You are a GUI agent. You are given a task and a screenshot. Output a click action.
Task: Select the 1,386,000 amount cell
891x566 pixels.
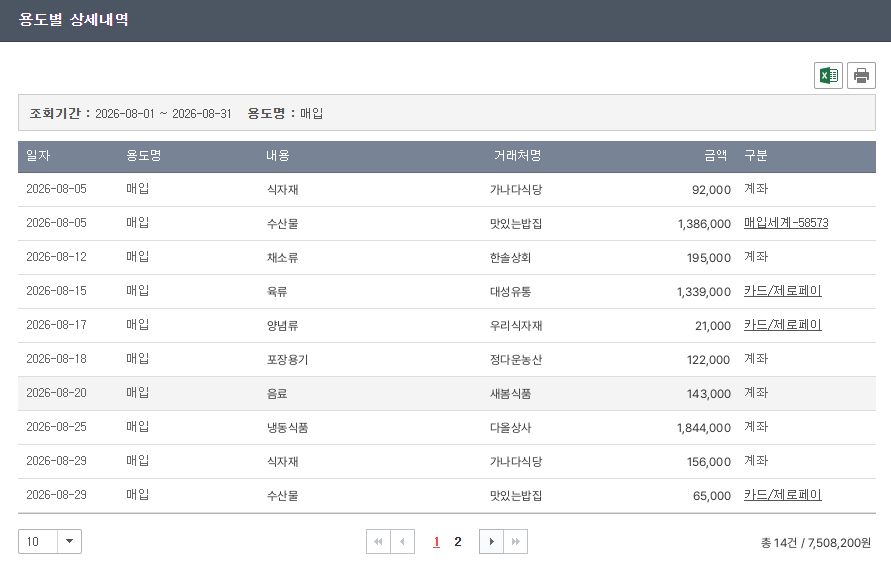click(704, 224)
